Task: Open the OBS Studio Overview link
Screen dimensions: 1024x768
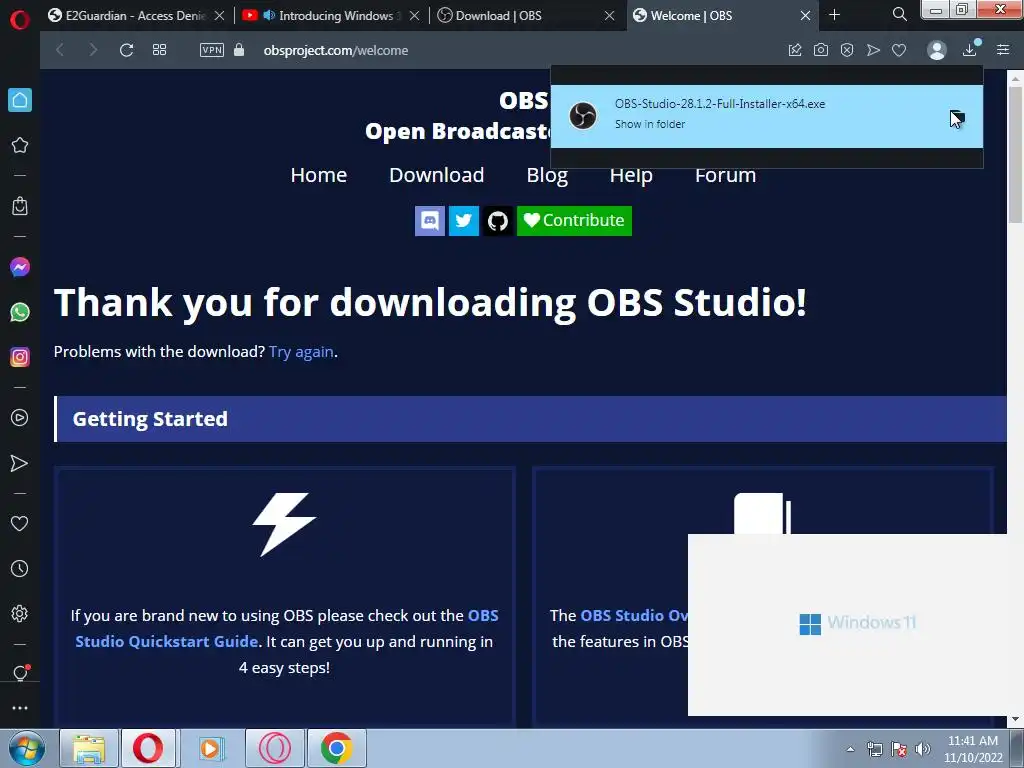Action: tap(633, 616)
